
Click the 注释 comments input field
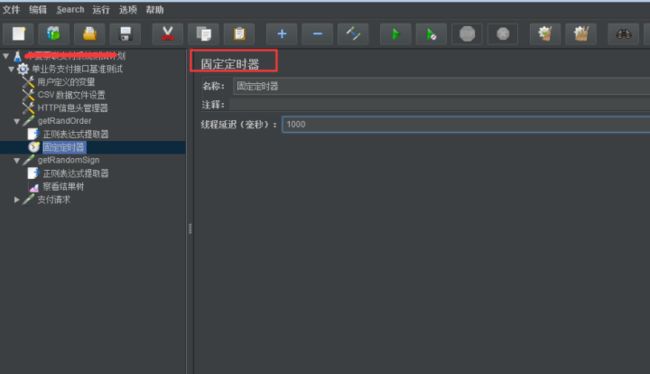[439, 104]
